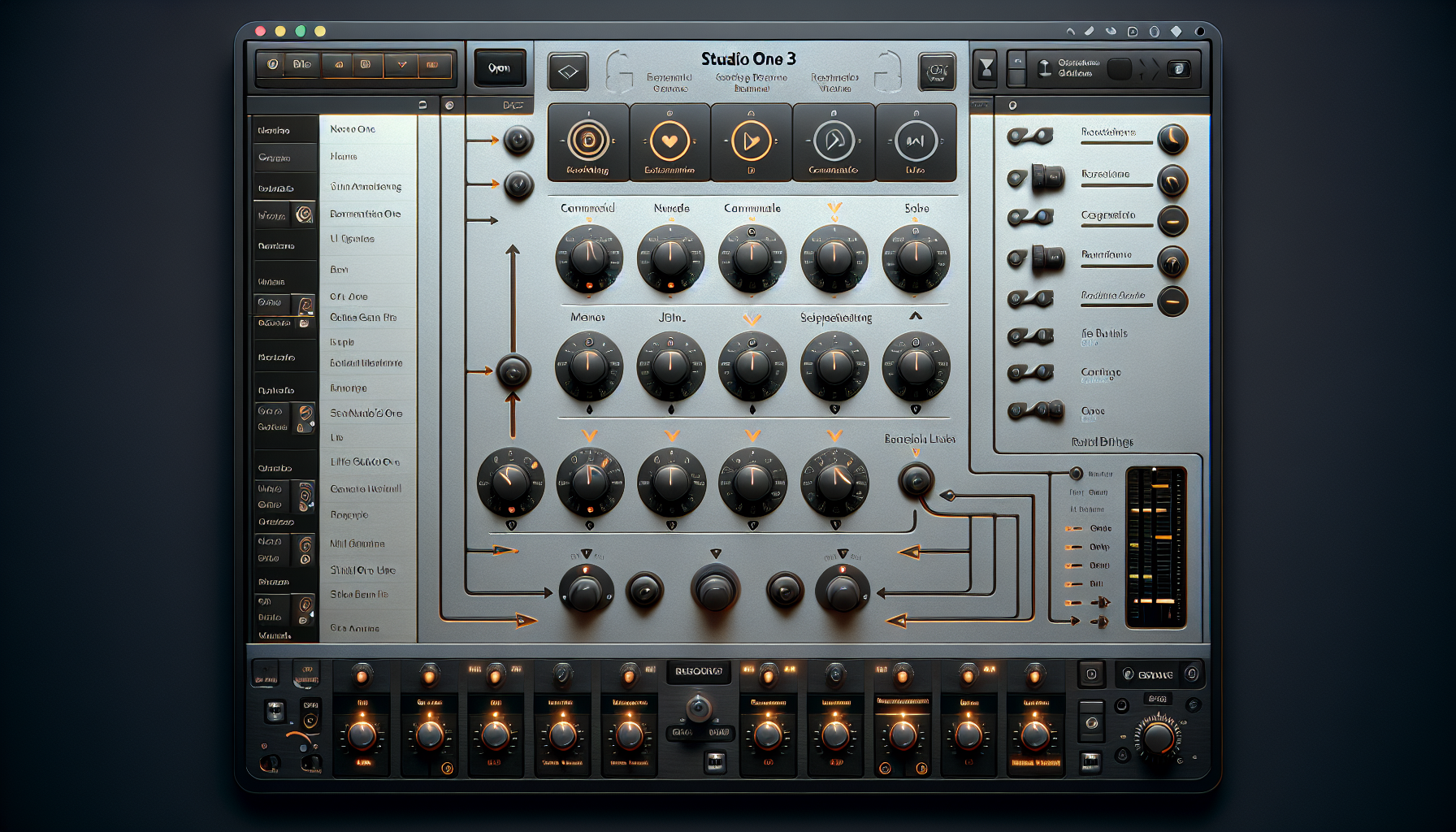Click the Open button at the top
The image size is (1456, 832).
tap(500, 69)
